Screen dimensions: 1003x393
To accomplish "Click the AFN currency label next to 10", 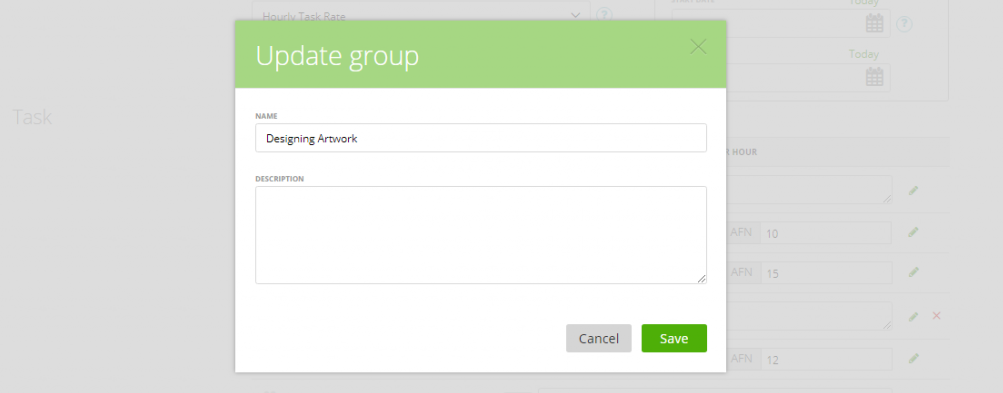I will [741, 232].
